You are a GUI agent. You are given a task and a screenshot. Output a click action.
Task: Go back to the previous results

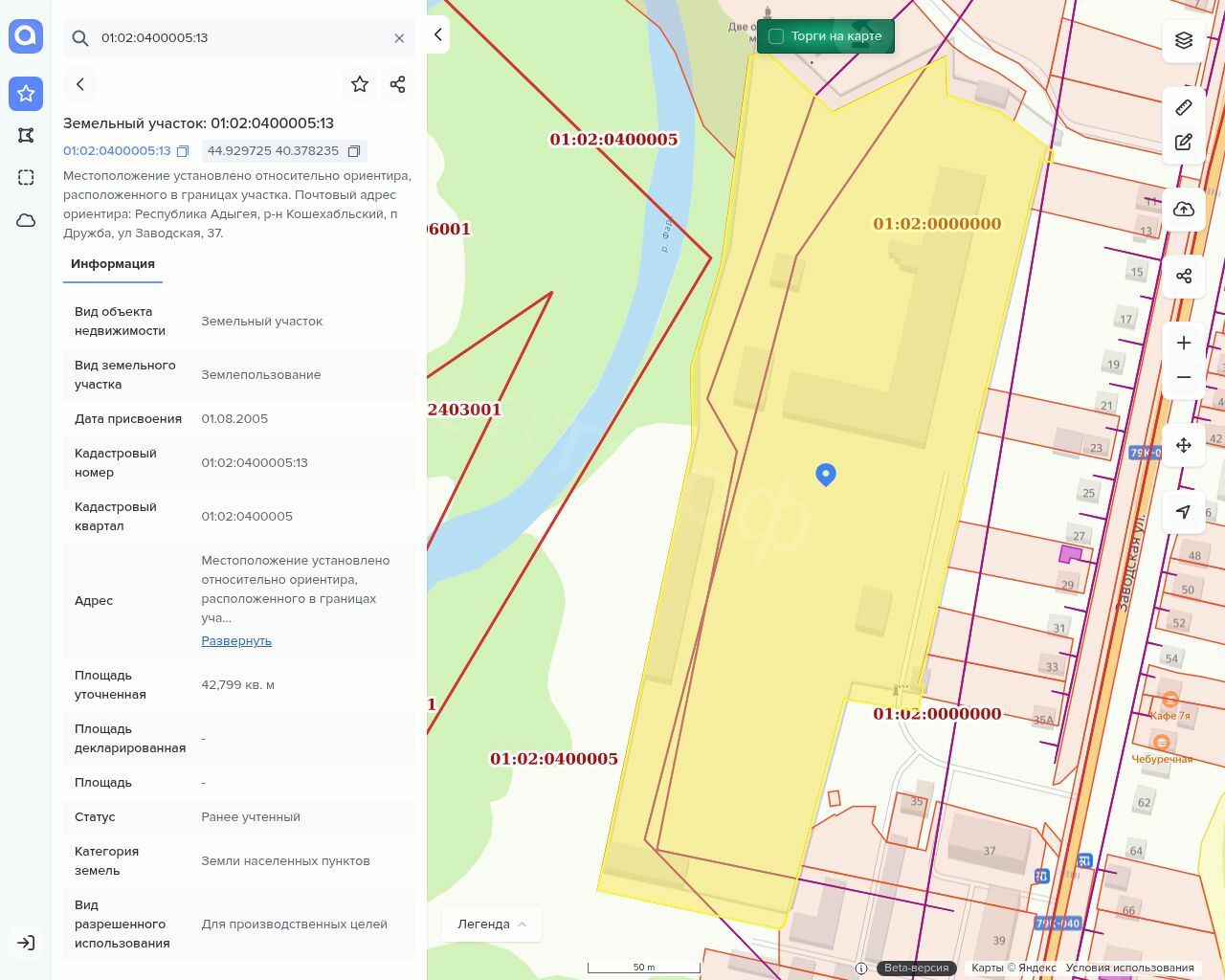[x=80, y=84]
